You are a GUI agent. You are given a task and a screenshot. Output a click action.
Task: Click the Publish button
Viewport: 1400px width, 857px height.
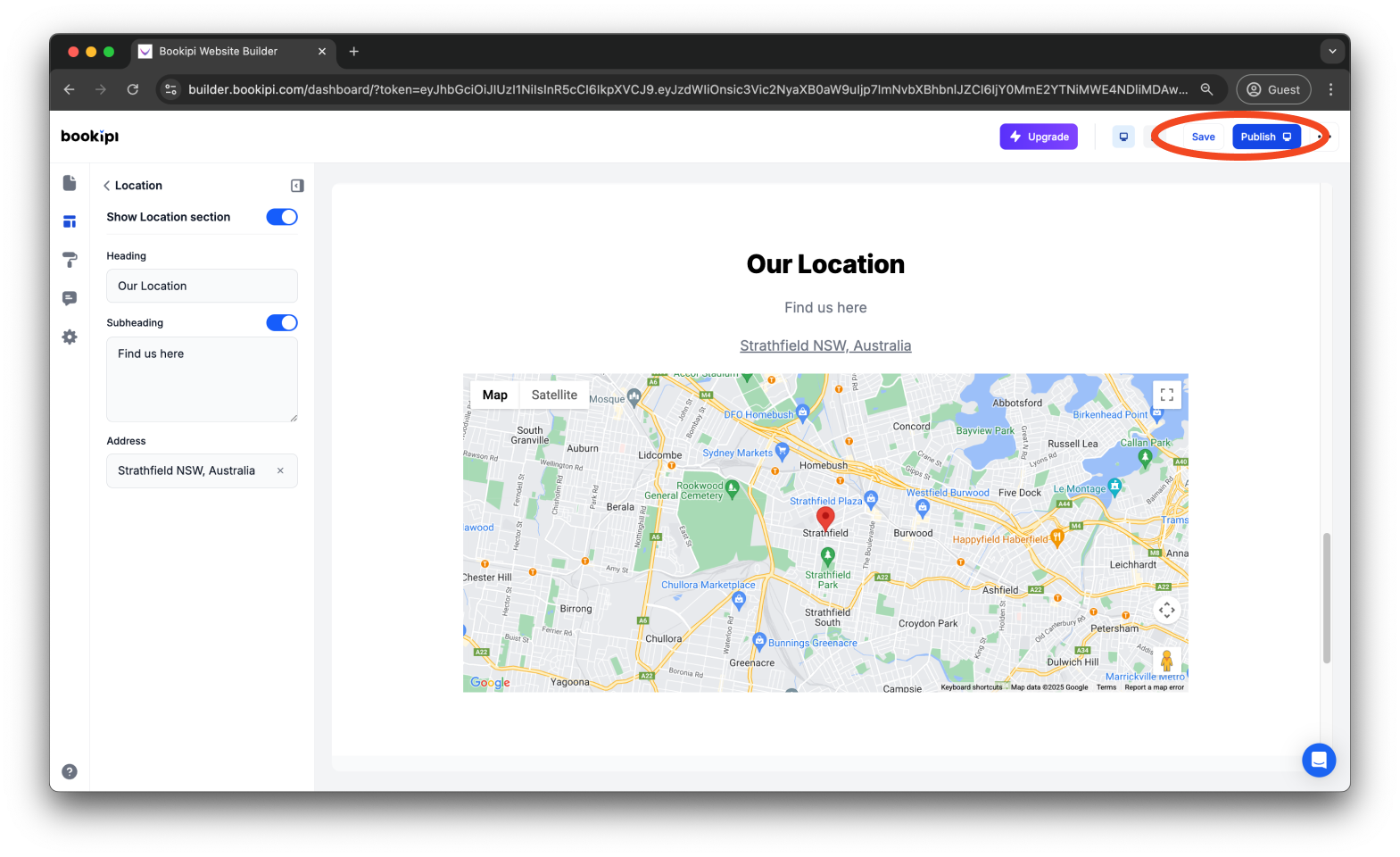1266,137
